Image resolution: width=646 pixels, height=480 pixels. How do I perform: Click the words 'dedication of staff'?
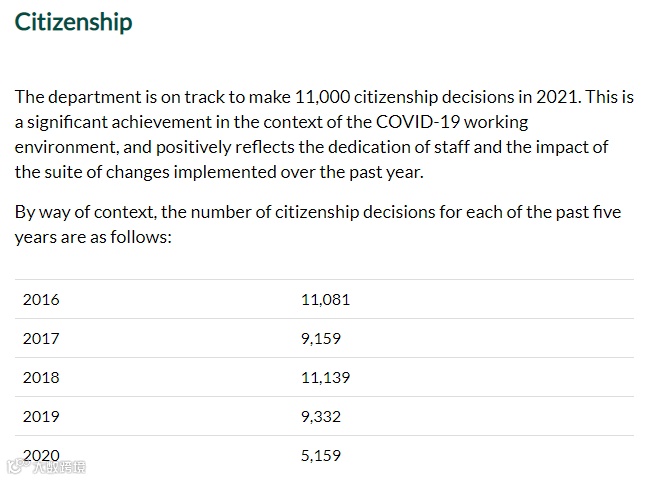[x=398, y=147]
